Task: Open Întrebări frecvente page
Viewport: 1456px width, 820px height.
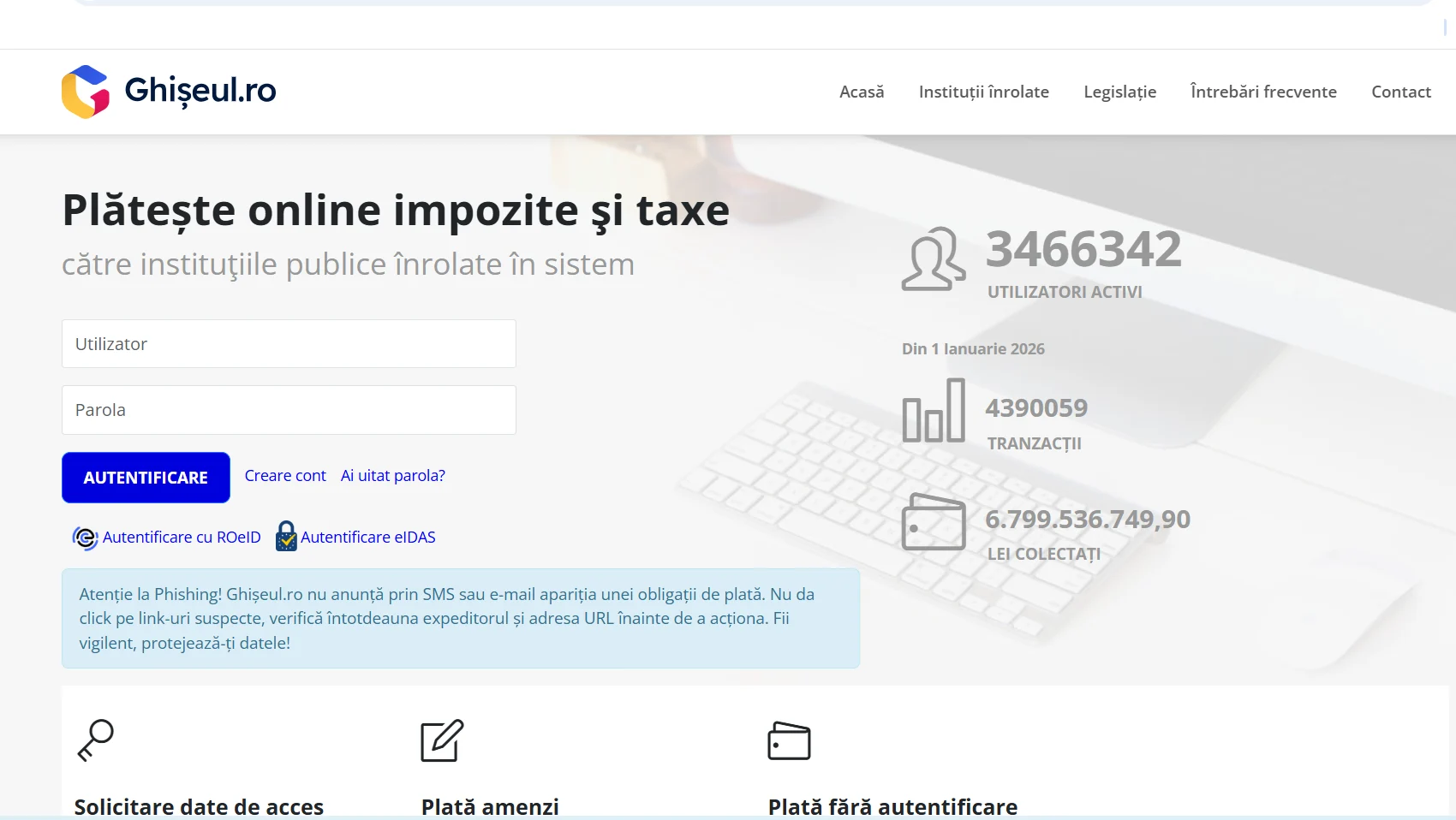Action: click(1263, 92)
